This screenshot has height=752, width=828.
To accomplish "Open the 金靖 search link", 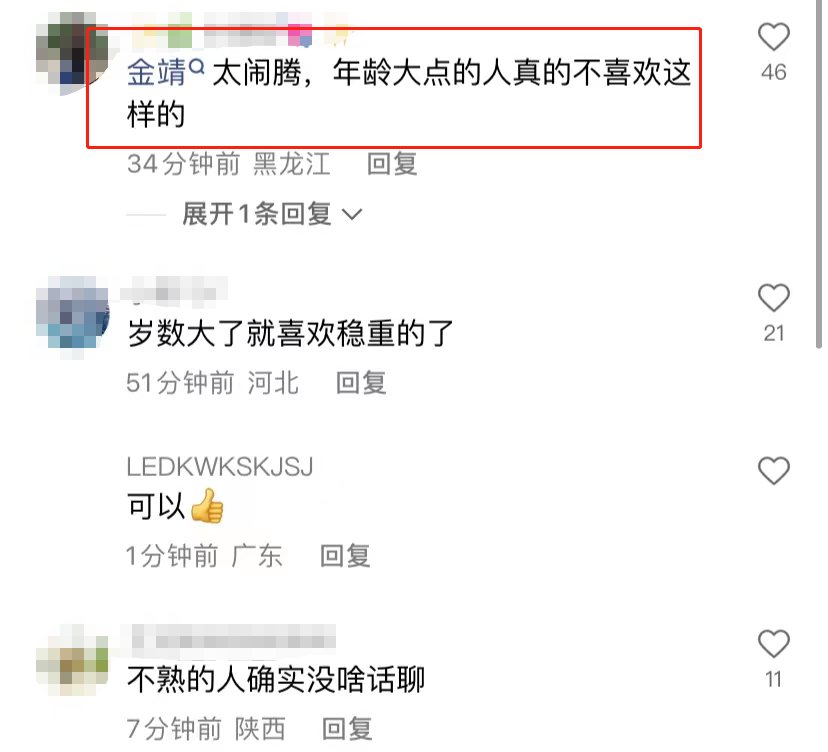I will (156, 72).
